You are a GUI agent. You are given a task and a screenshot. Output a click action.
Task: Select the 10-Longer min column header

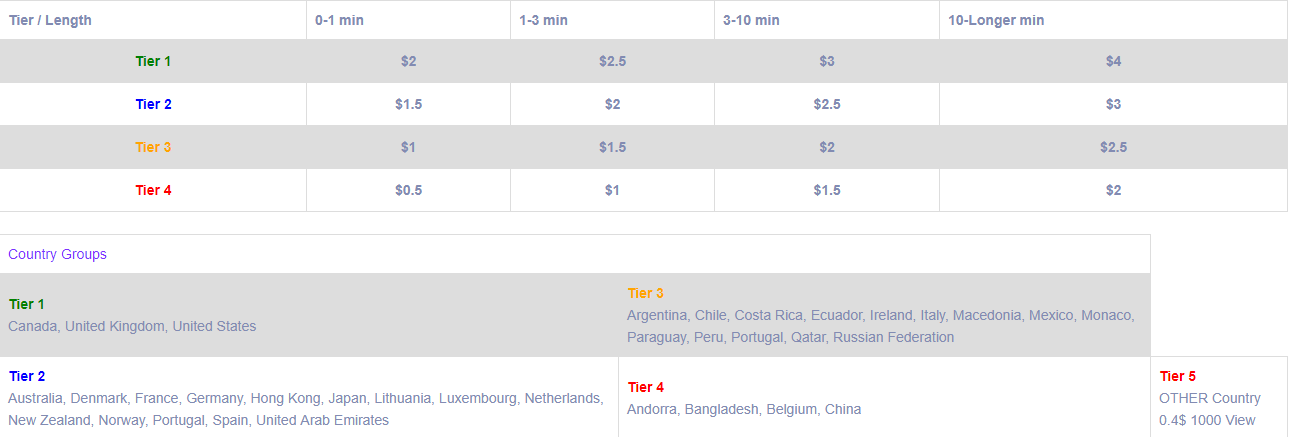tap(996, 20)
